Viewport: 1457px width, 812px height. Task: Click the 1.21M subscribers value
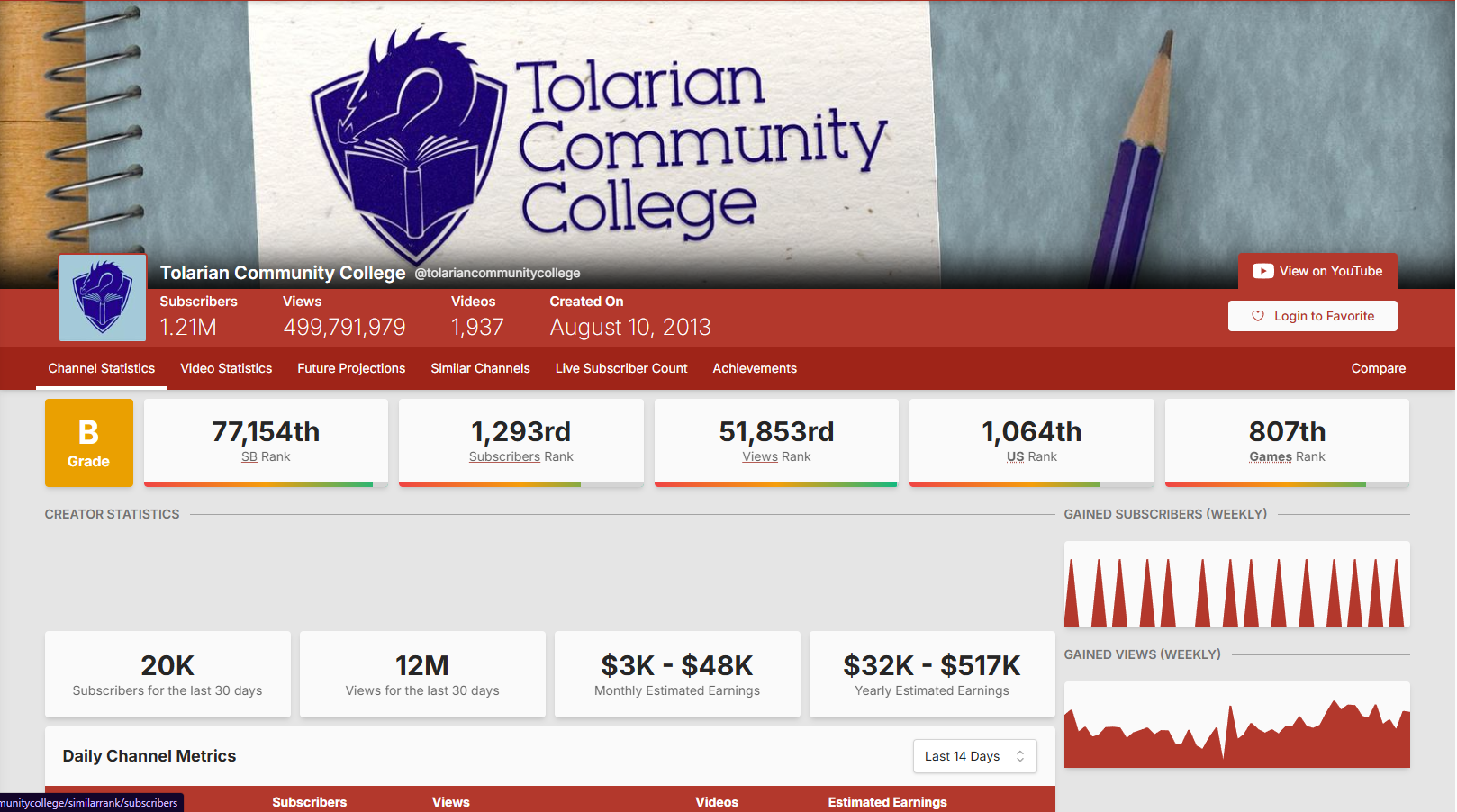[188, 327]
